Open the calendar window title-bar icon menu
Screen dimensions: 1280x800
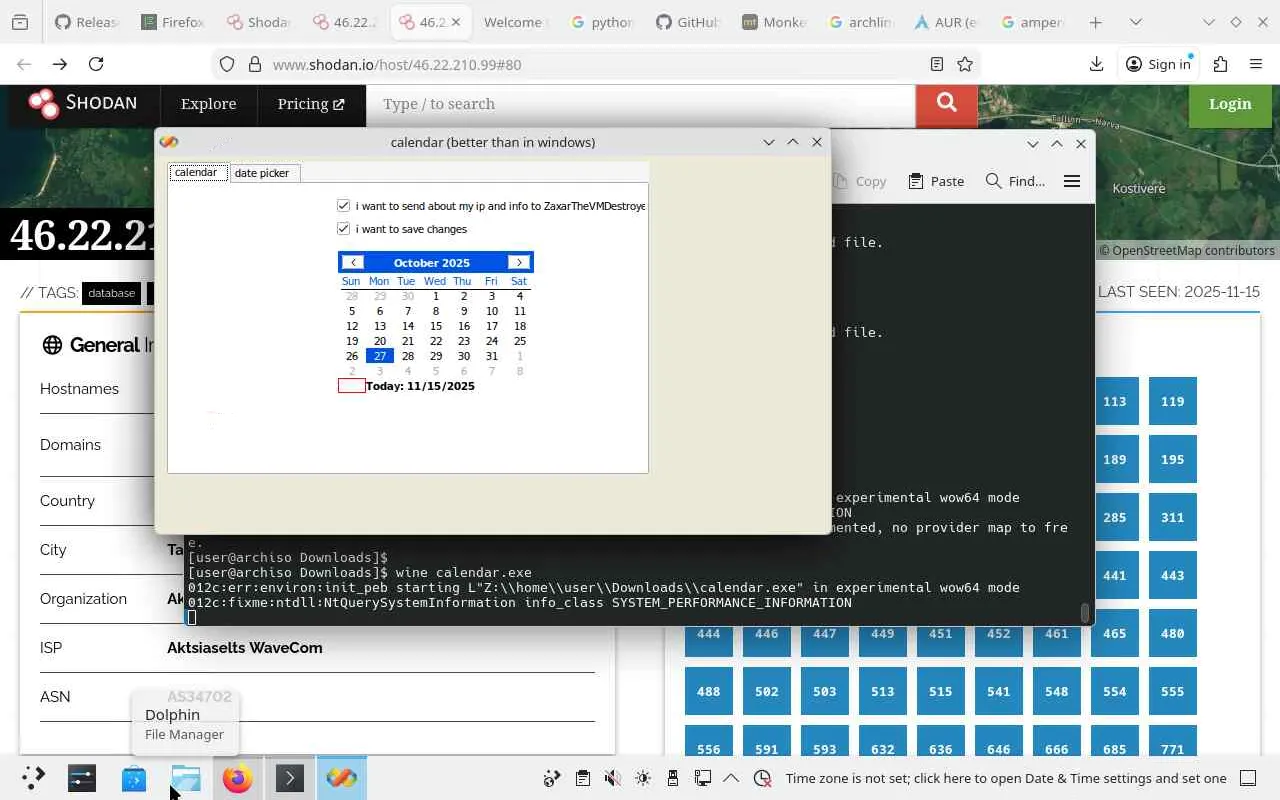click(169, 142)
